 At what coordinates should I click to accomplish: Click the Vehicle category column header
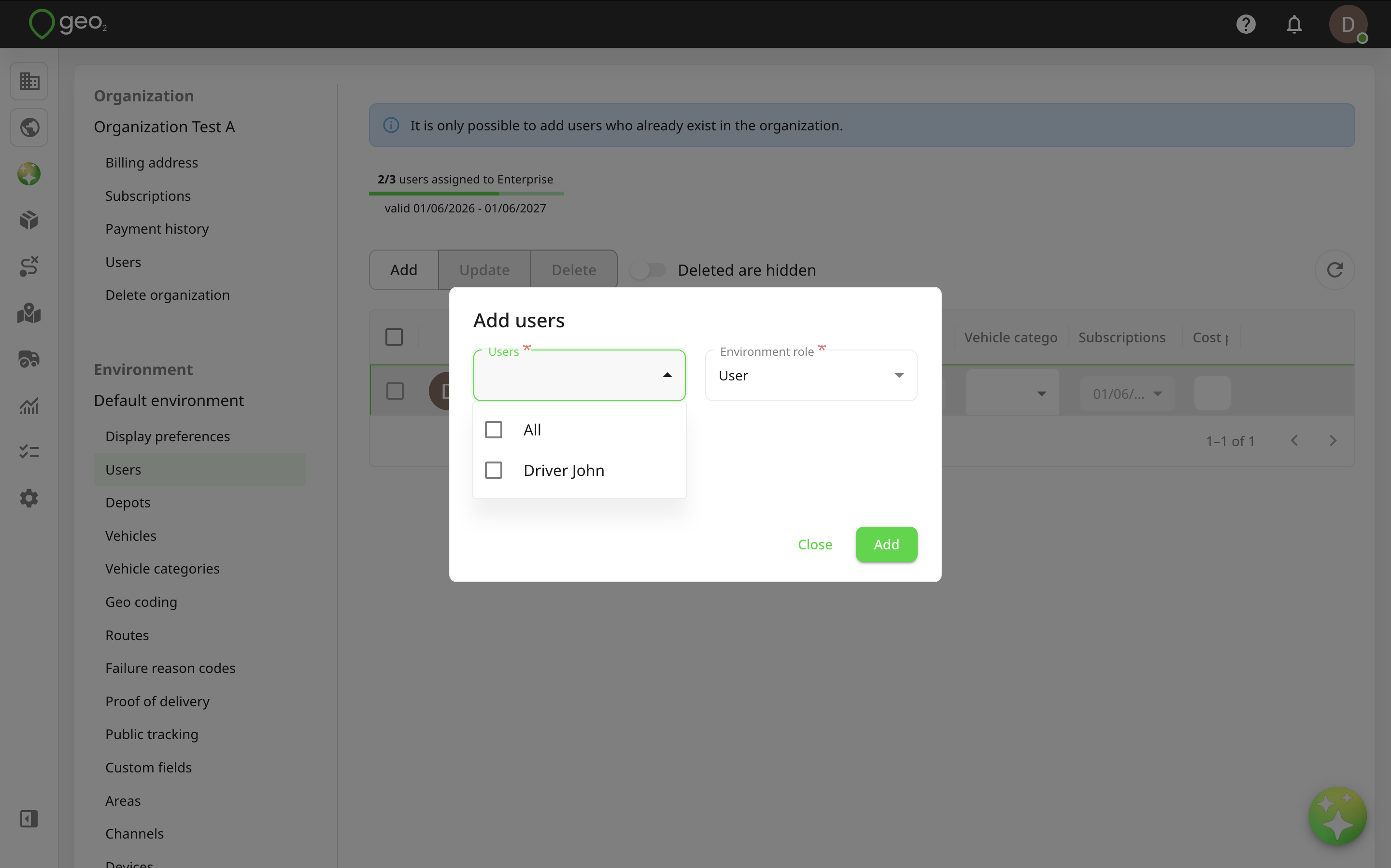[x=1010, y=337]
